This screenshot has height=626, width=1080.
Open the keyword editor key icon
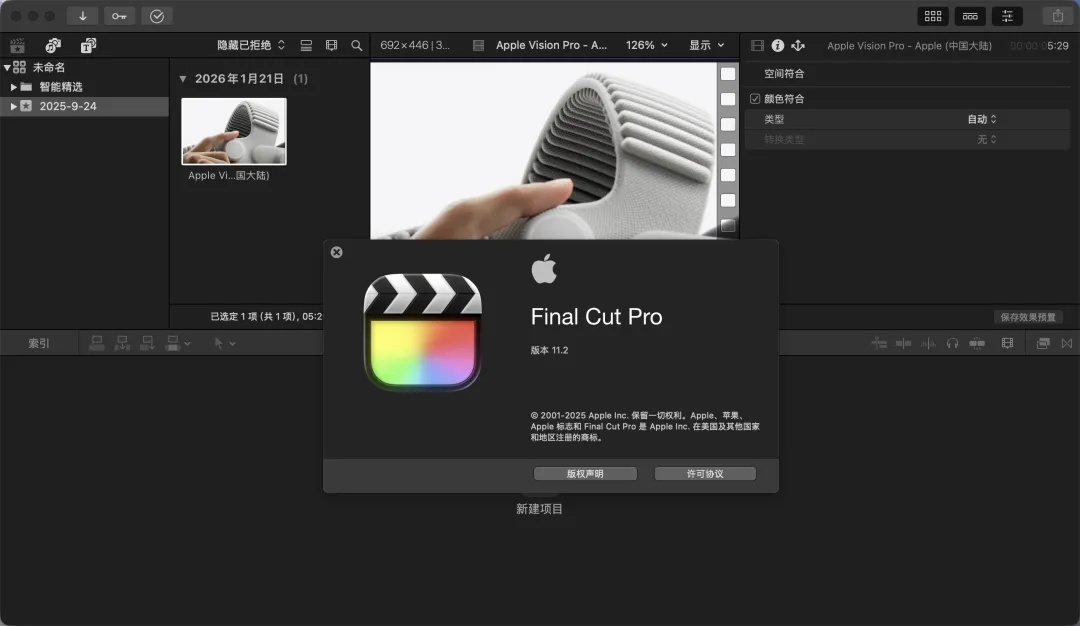119,16
